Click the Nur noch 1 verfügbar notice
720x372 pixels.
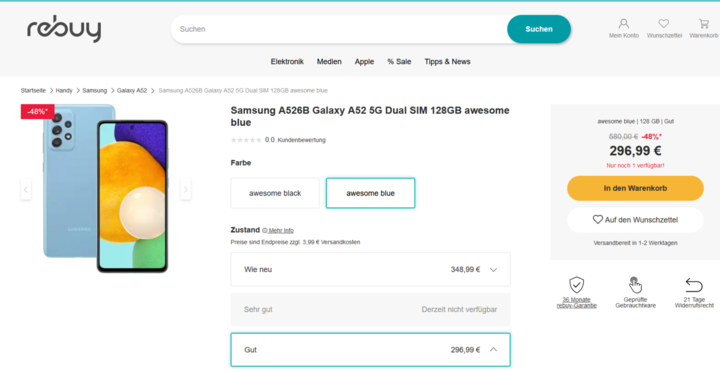point(635,165)
